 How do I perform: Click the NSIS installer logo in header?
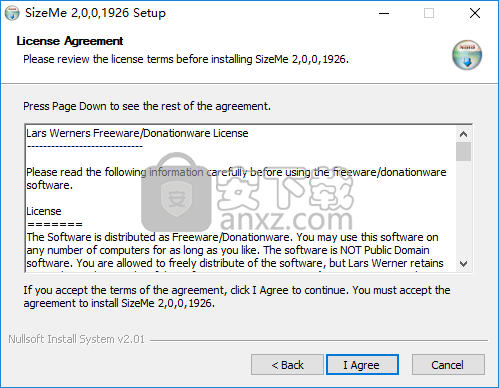coord(467,55)
